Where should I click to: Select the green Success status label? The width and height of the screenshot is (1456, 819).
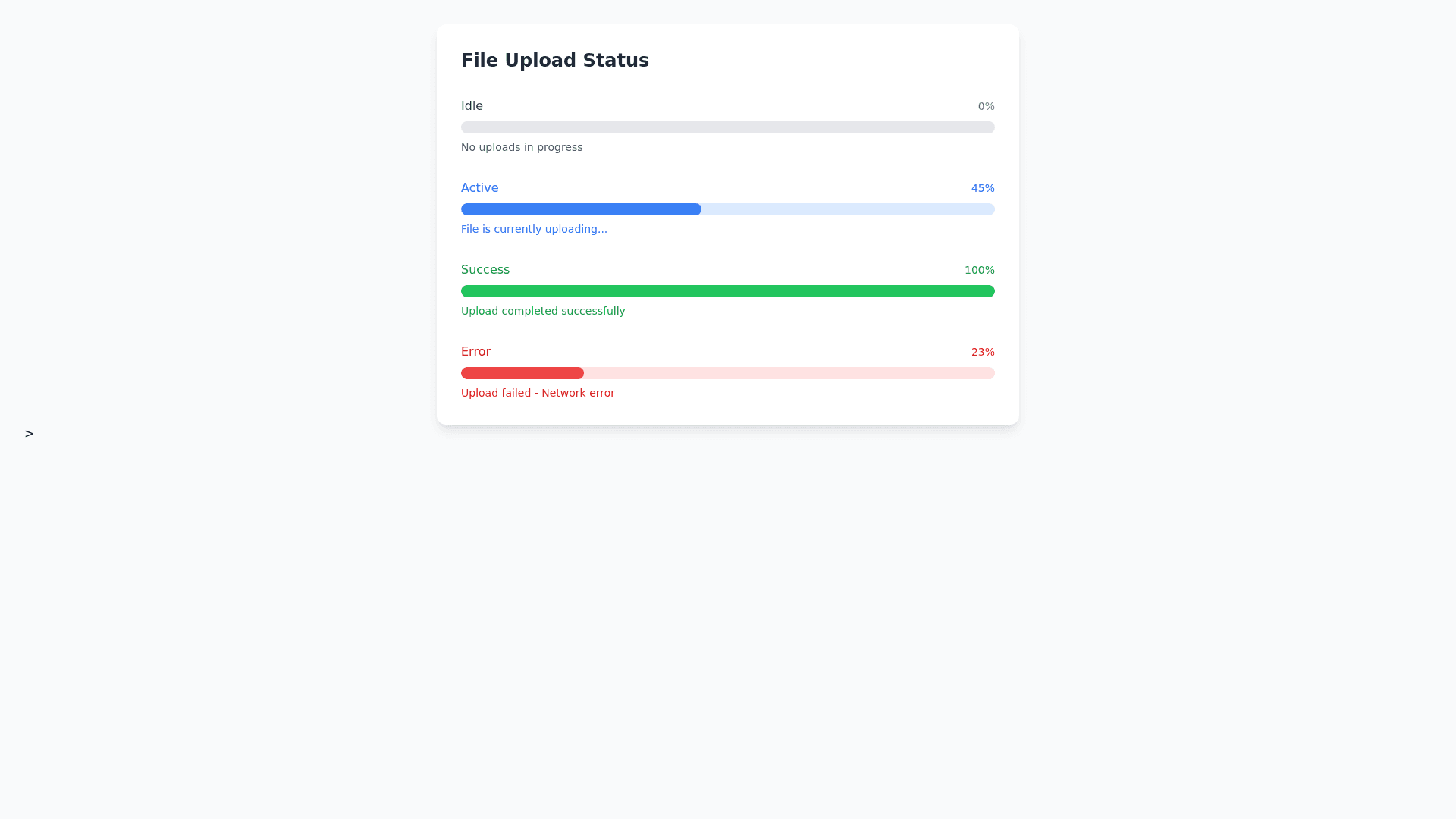[485, 270]
